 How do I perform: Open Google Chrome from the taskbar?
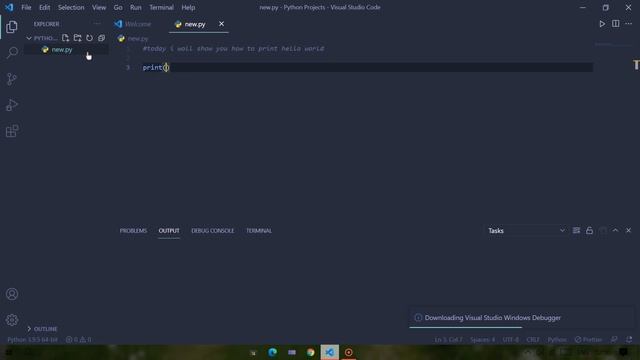point(311,352)
